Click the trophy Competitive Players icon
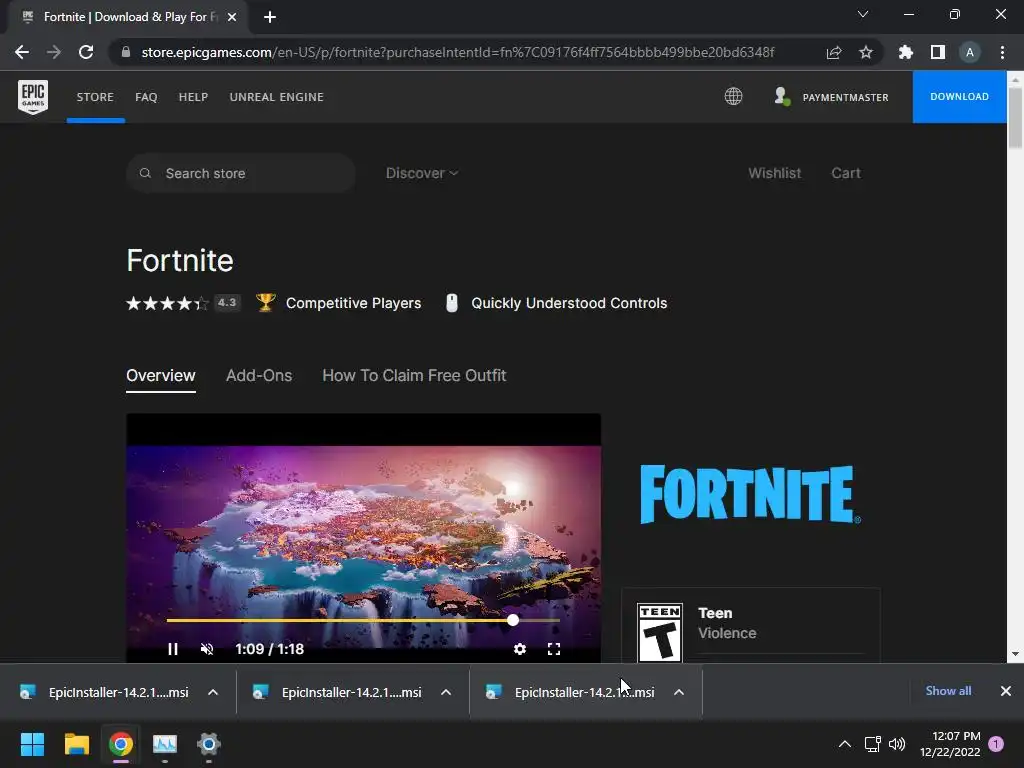 click(x=265, y=302)
